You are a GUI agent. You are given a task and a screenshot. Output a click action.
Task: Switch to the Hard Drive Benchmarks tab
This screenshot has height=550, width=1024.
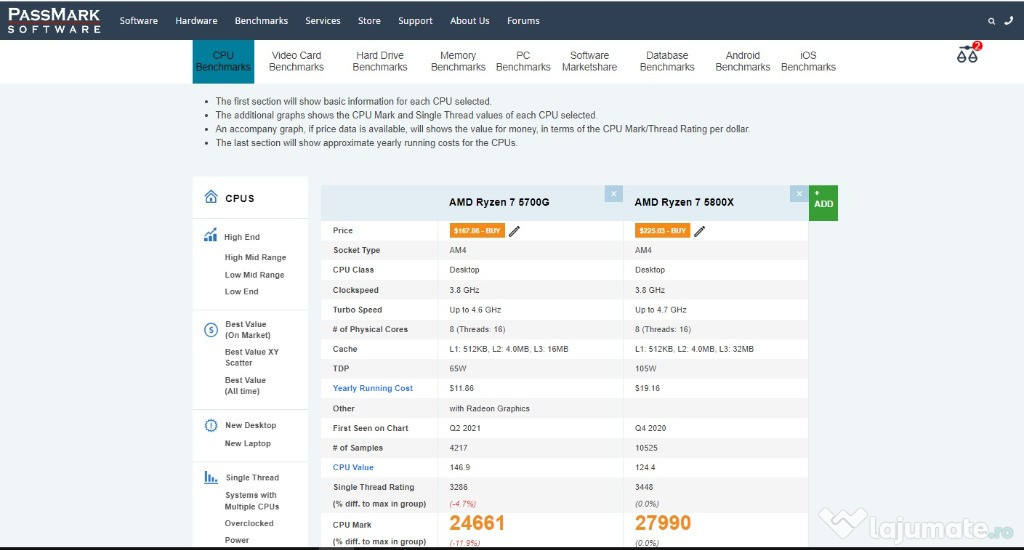pyautogui.click(x=379, y=61)
